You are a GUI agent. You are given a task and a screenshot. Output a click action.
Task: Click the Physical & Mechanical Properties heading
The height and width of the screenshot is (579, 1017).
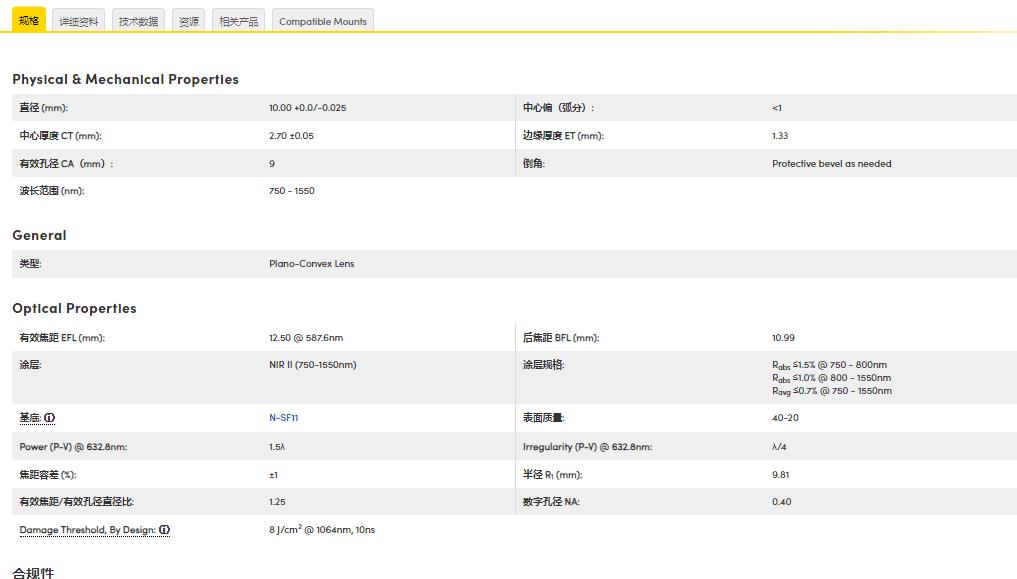coord(125,79)
